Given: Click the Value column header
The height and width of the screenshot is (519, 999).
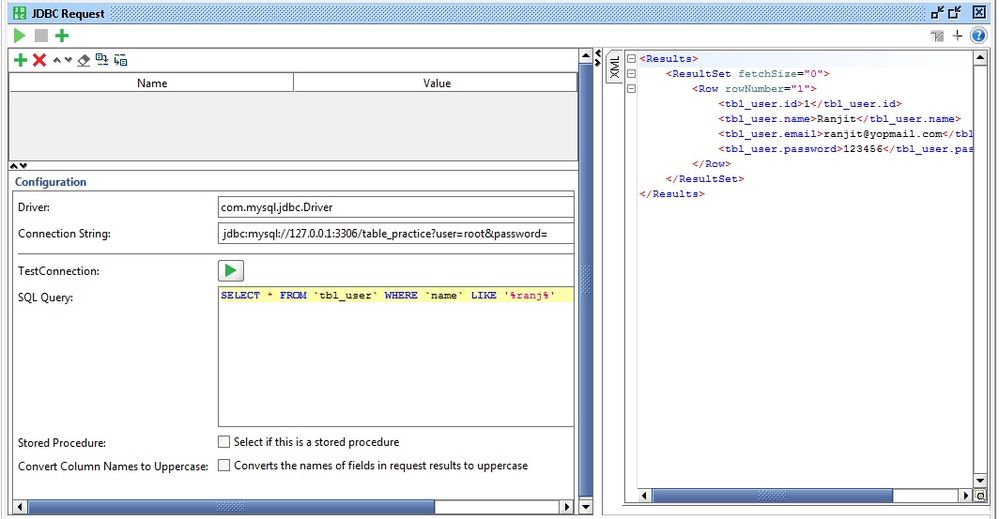Looking at the screenshot, I should click(436, 83).
